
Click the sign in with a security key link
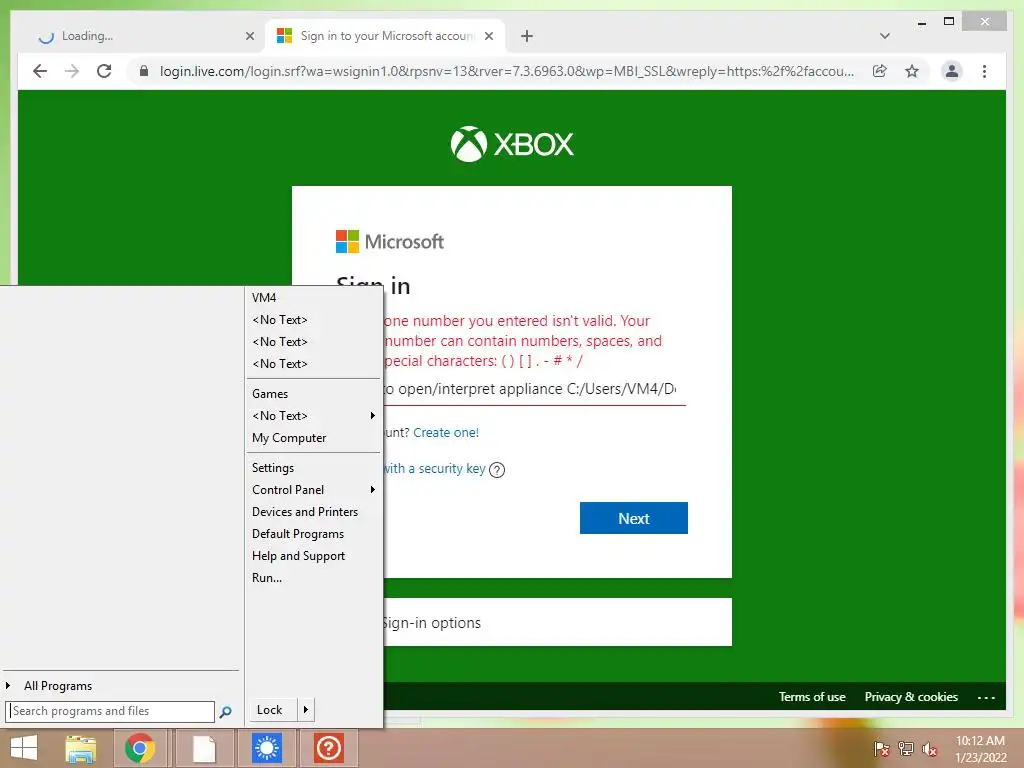pyautogui.click(x=434, y=468)
